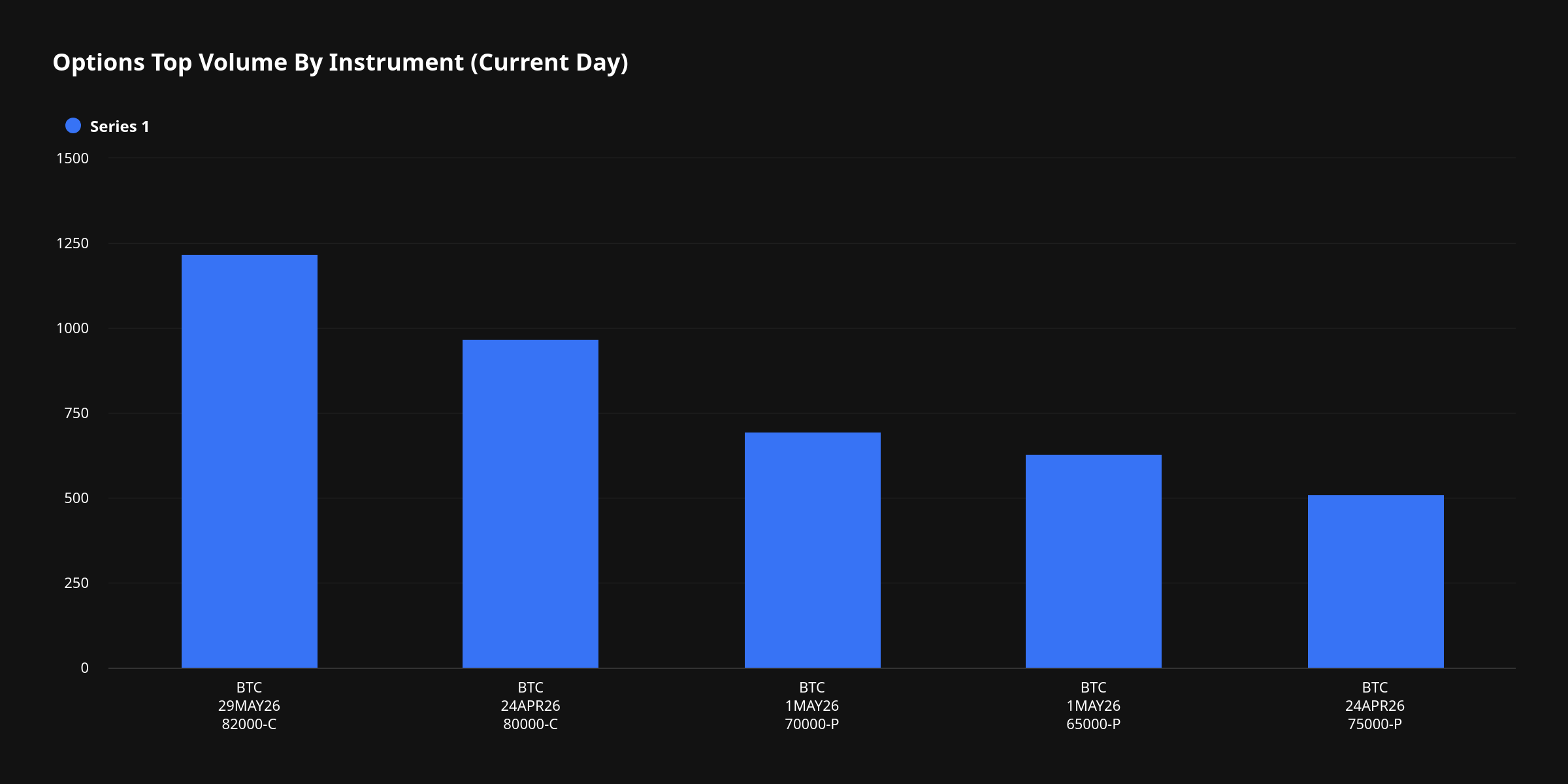
Task: Click the 250 y-axis label
Action: pos(76,583)
